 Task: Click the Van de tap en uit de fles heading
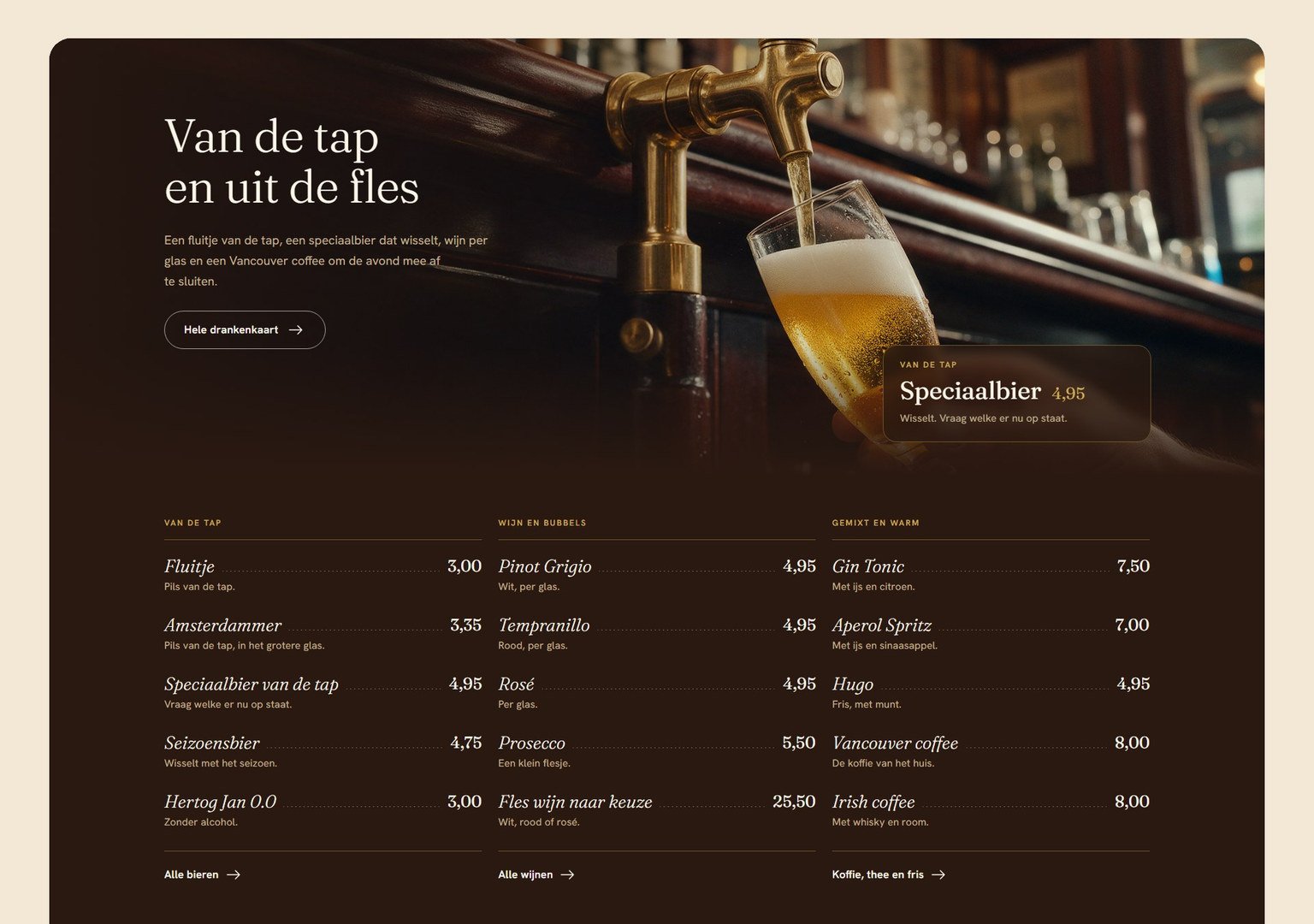coord(292,162)
